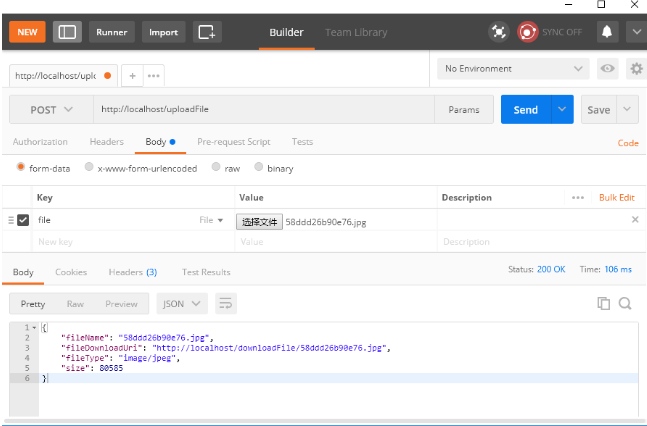The width and height of the screenshot is (647, 426).
Task: Click the environment quick look eye
Action: coord(607,69)
